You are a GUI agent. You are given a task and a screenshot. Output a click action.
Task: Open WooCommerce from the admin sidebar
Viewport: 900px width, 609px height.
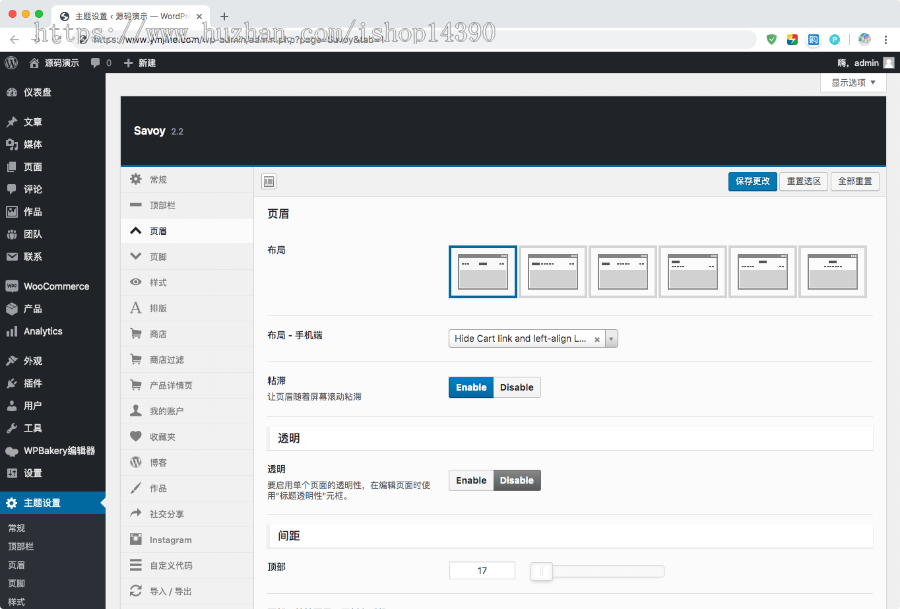[55, 286]
